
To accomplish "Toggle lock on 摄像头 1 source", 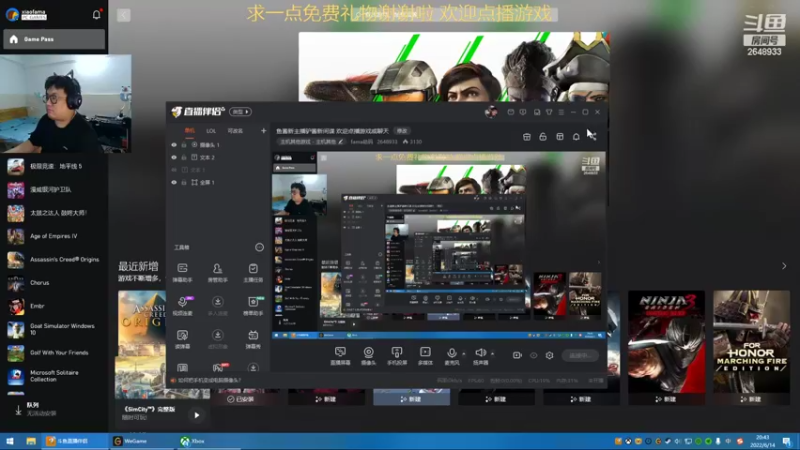I will pos(184,145).
